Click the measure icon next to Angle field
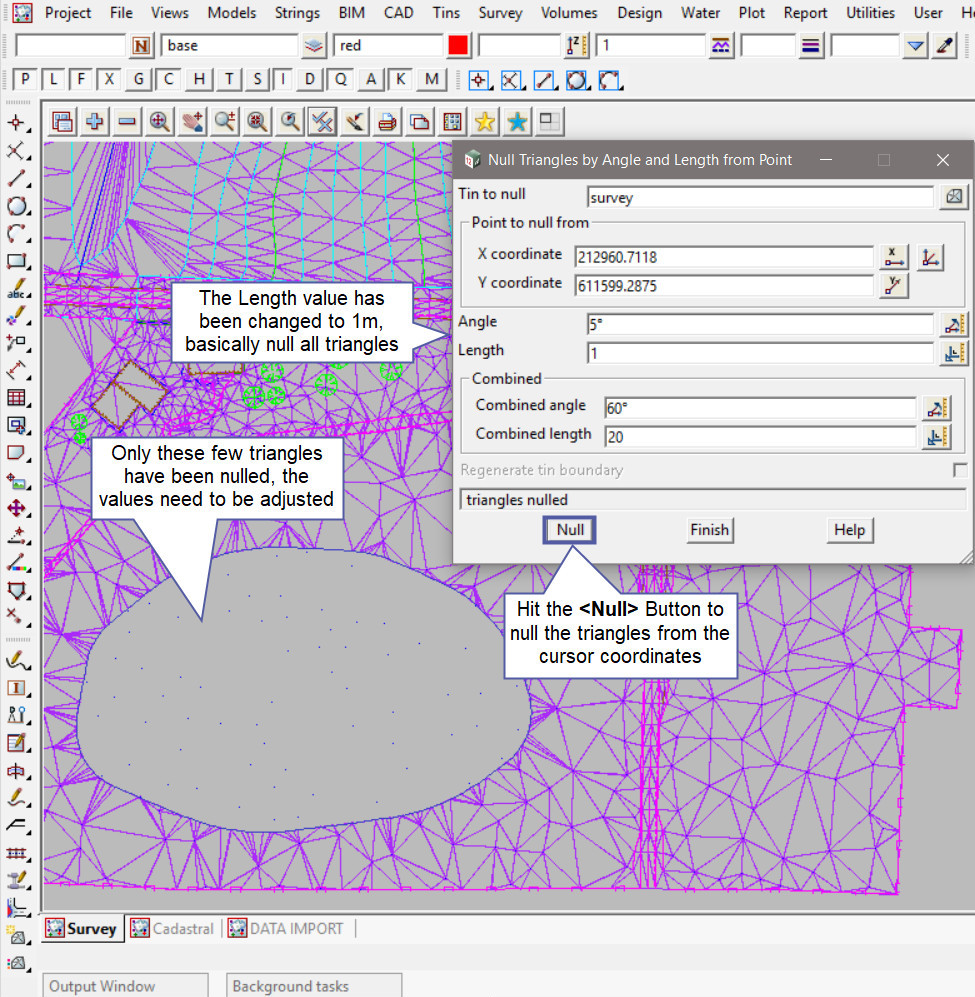 tap(953, 324)
